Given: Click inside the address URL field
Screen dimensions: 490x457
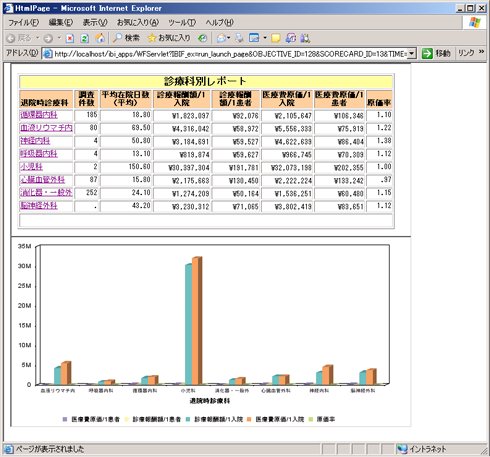Looking at the screenshot, I should coord(230,54).
